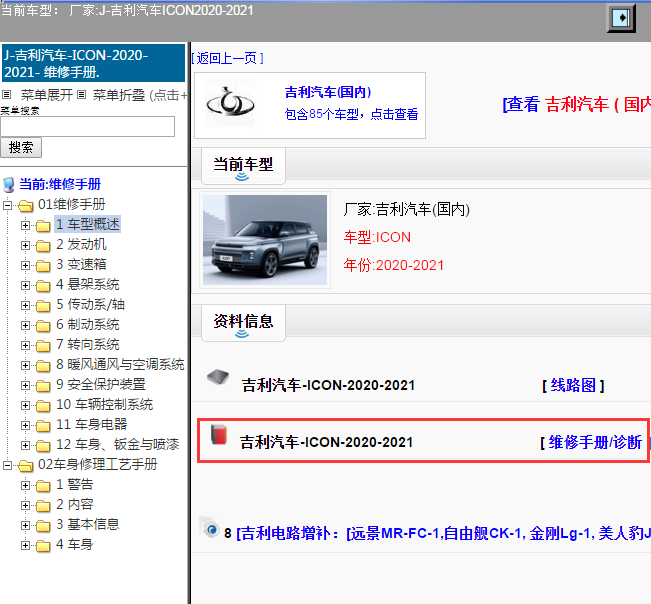Click folder icon of 10 车辆控制系统
The image size is (651, 604).
[x=43, y=405]
